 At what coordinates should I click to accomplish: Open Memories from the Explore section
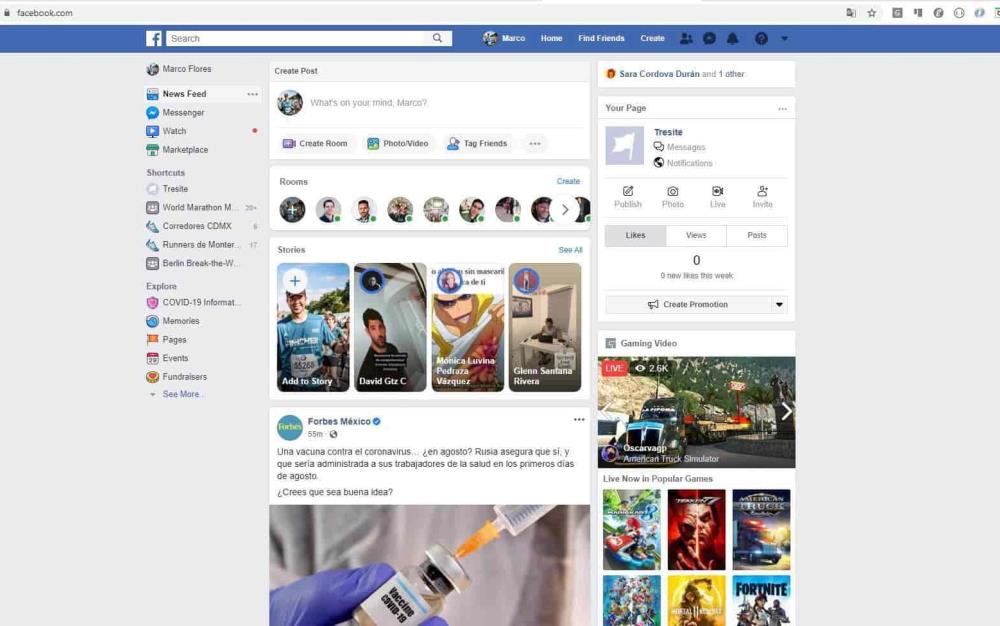coord(179,321)
